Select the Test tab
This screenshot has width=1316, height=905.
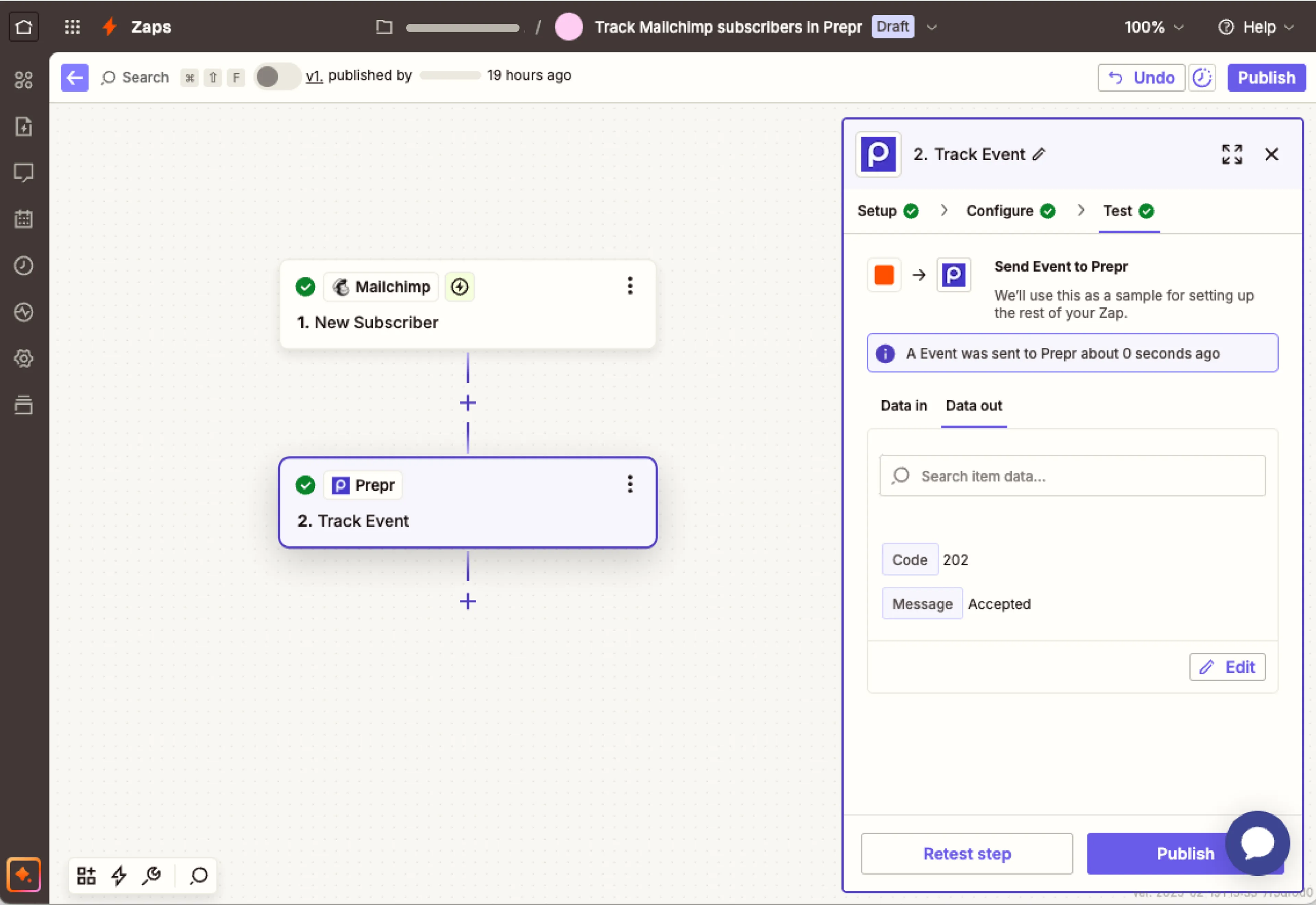(1129, 211)
